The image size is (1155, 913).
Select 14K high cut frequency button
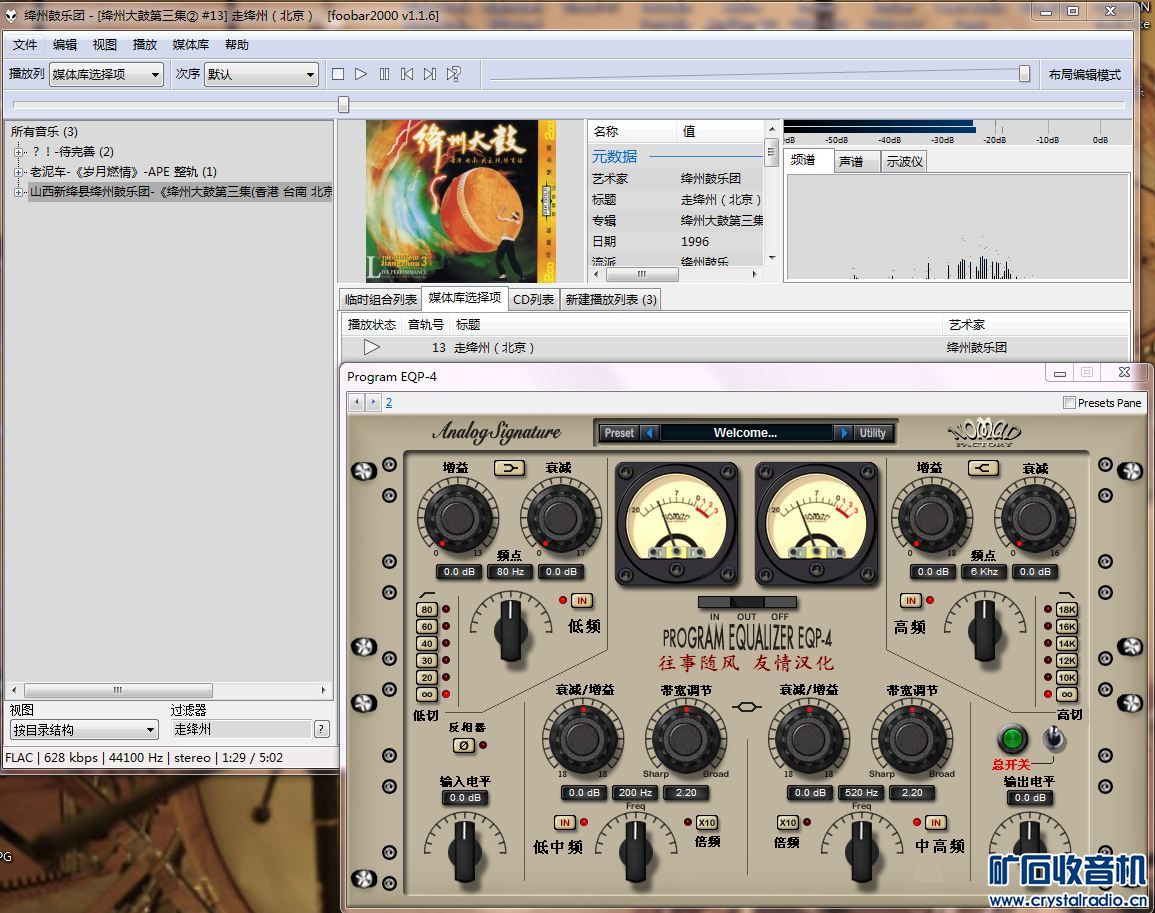(1067, 643)
